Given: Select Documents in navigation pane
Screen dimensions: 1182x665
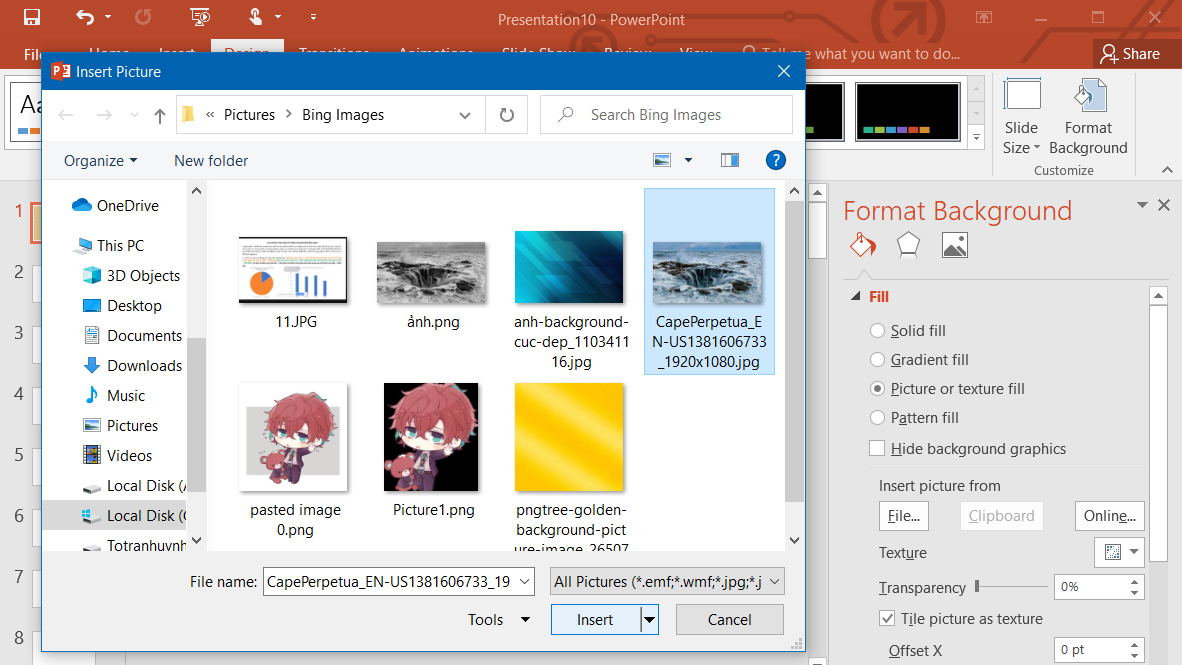Looking at the screenshot, I should coord(133,336).
